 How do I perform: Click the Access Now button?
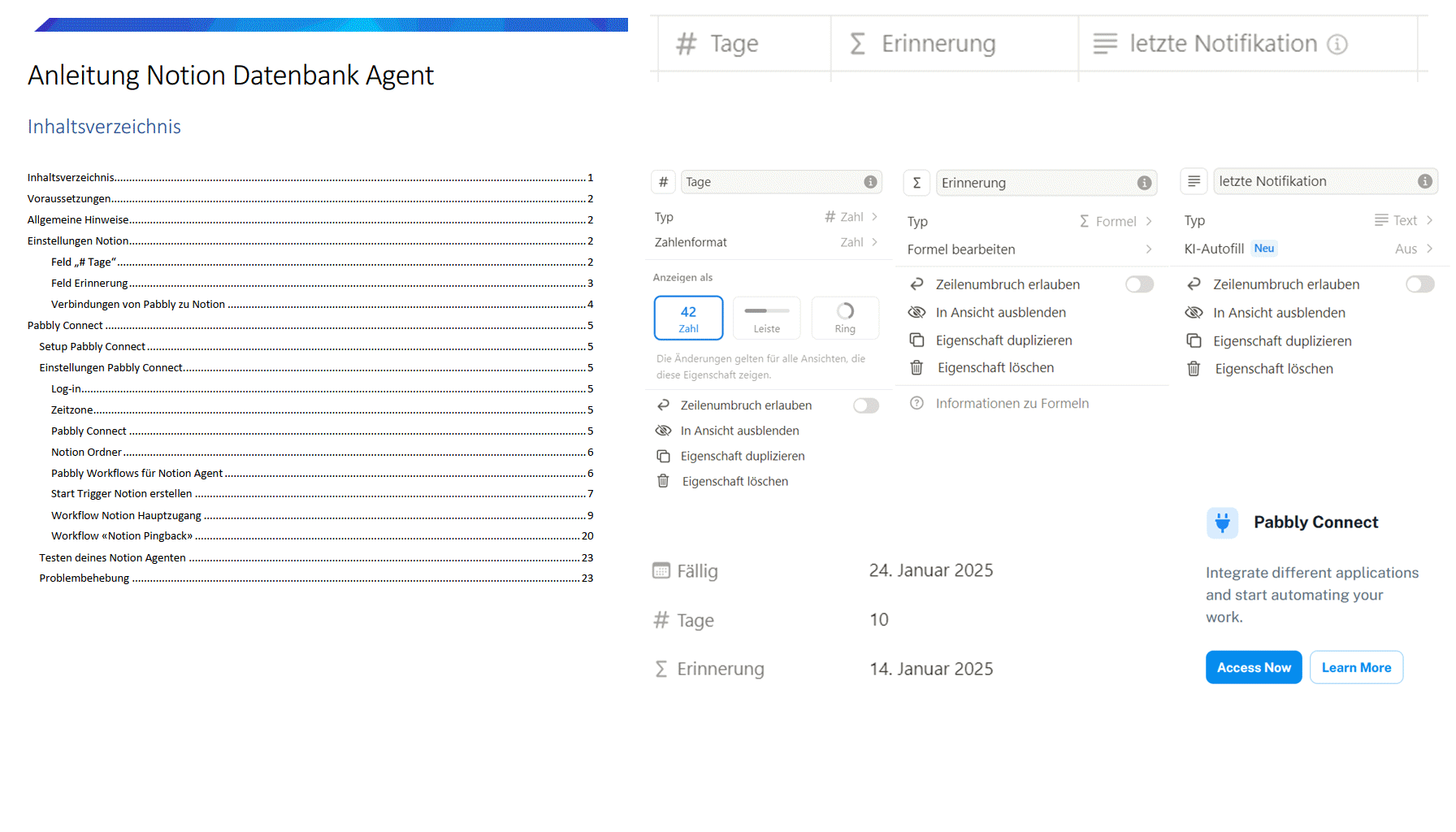(x=1254, y=667)
